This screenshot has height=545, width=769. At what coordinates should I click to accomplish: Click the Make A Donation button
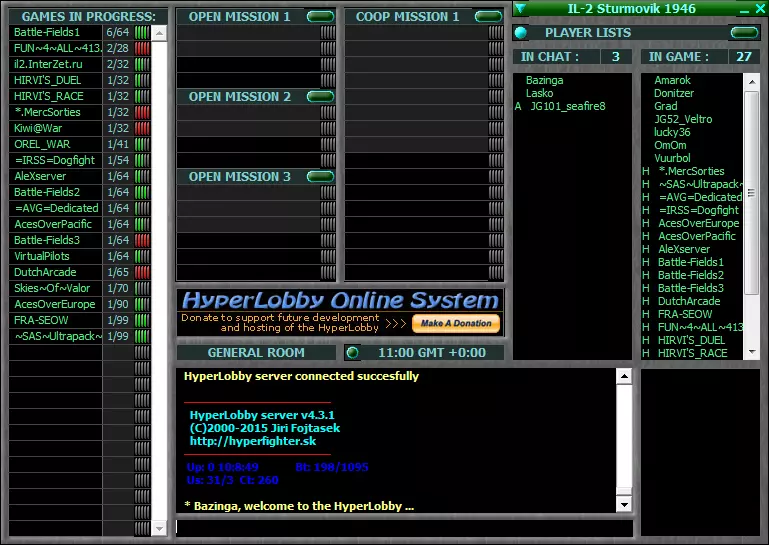[x=456, y=323]
